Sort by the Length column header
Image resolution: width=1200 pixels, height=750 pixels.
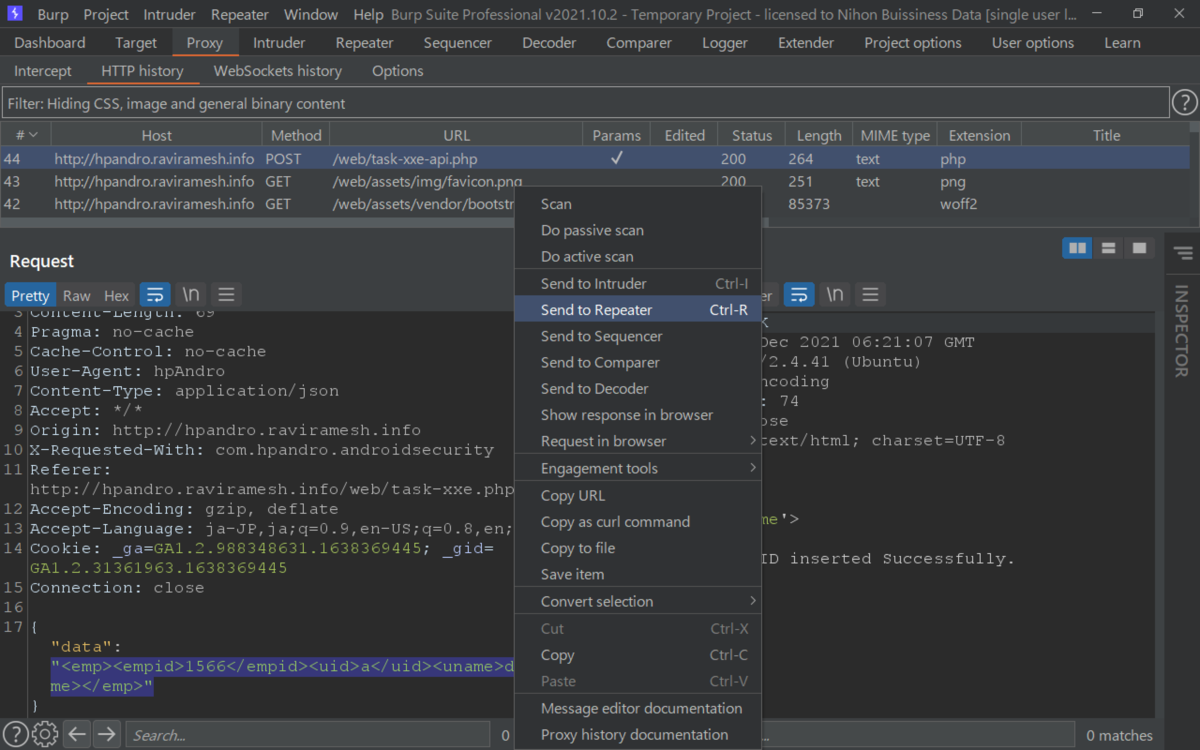[819, 135]
